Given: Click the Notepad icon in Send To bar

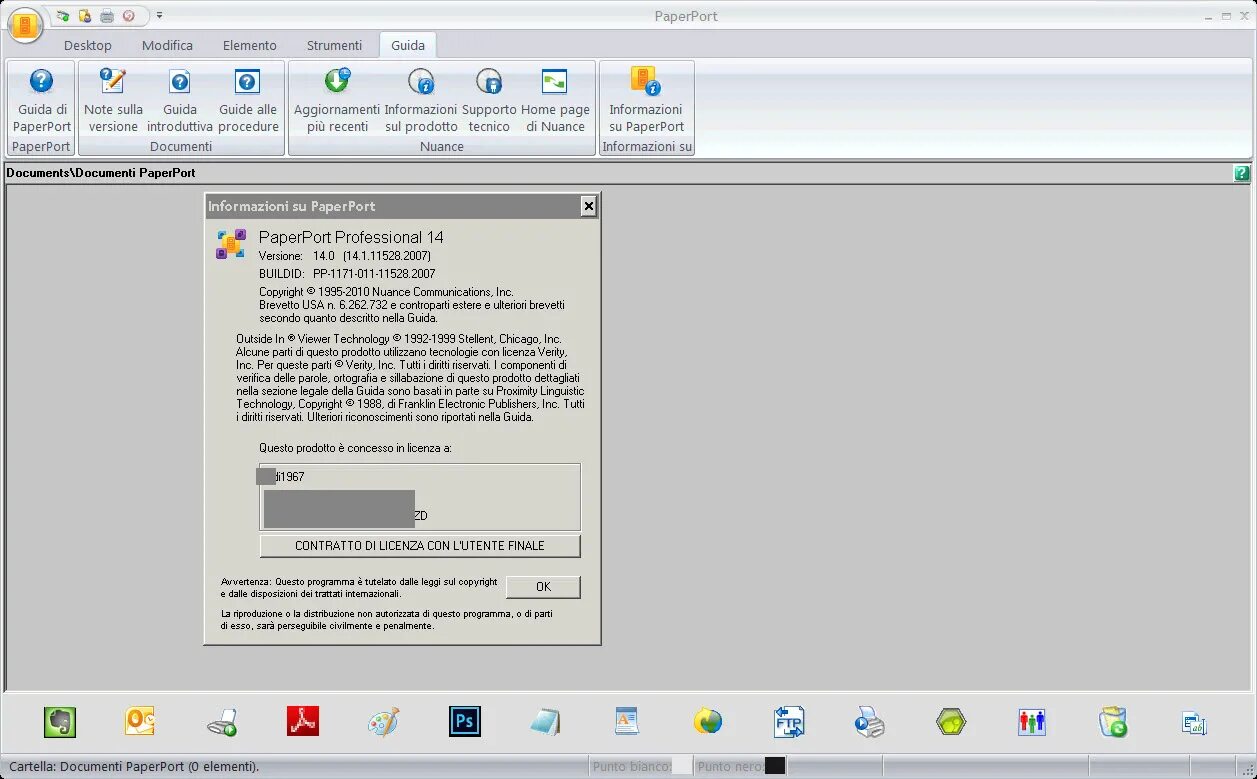Looking at the screenshot, I should tap(546, 722).
